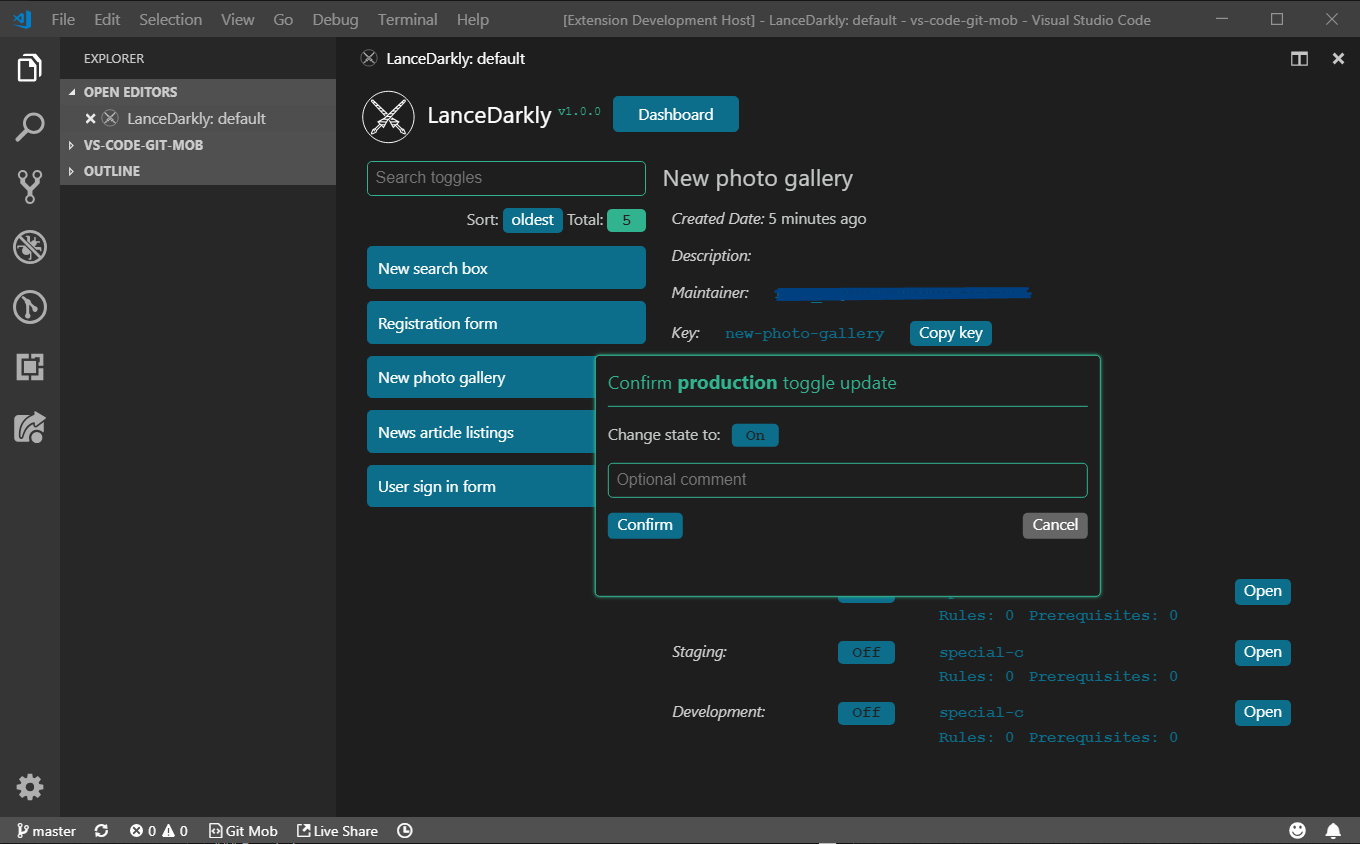Screen dimensions: 1360x844
Task: Click the Total count badge showing 5
Action: (x=626, y=220)
